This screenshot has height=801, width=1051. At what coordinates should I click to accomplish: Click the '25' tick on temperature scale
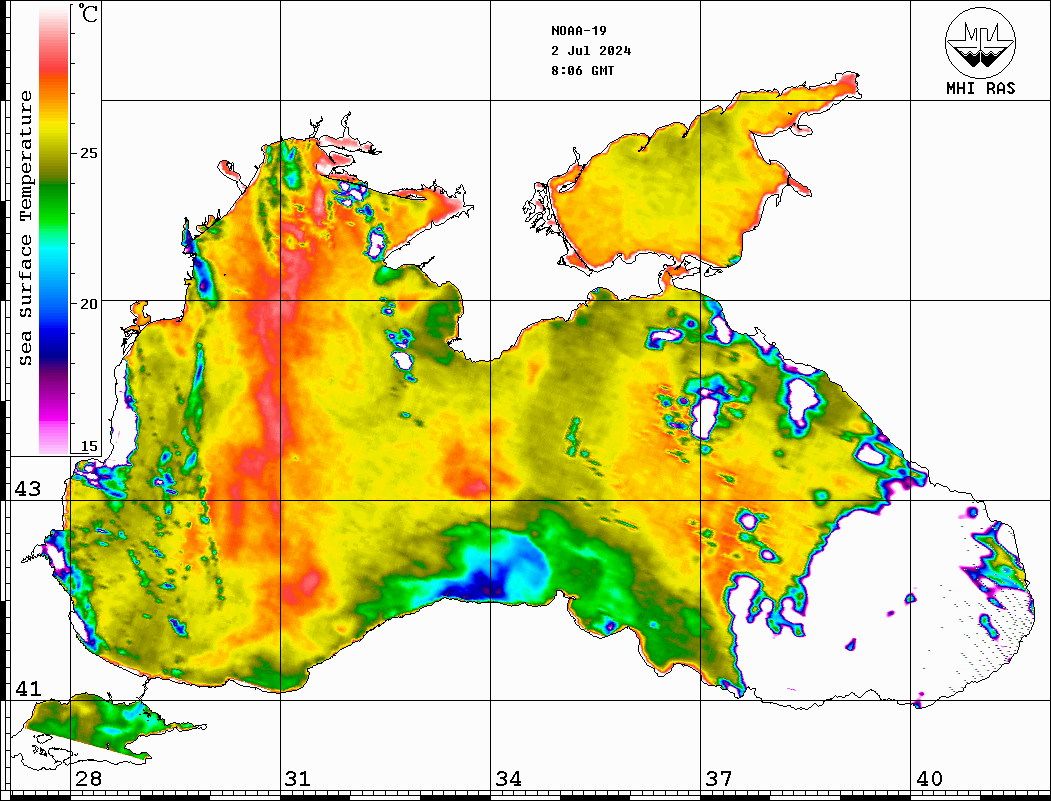pos(88,153)
